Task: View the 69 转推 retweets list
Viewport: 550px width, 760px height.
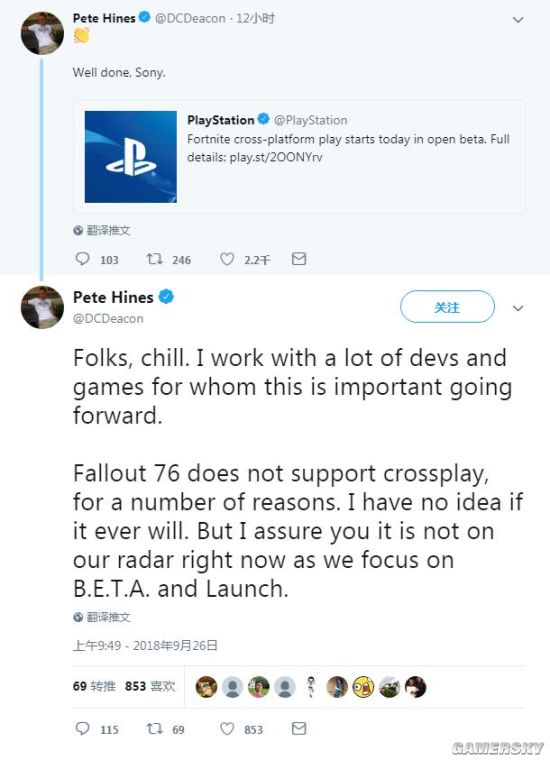Action: pos(94,686)
